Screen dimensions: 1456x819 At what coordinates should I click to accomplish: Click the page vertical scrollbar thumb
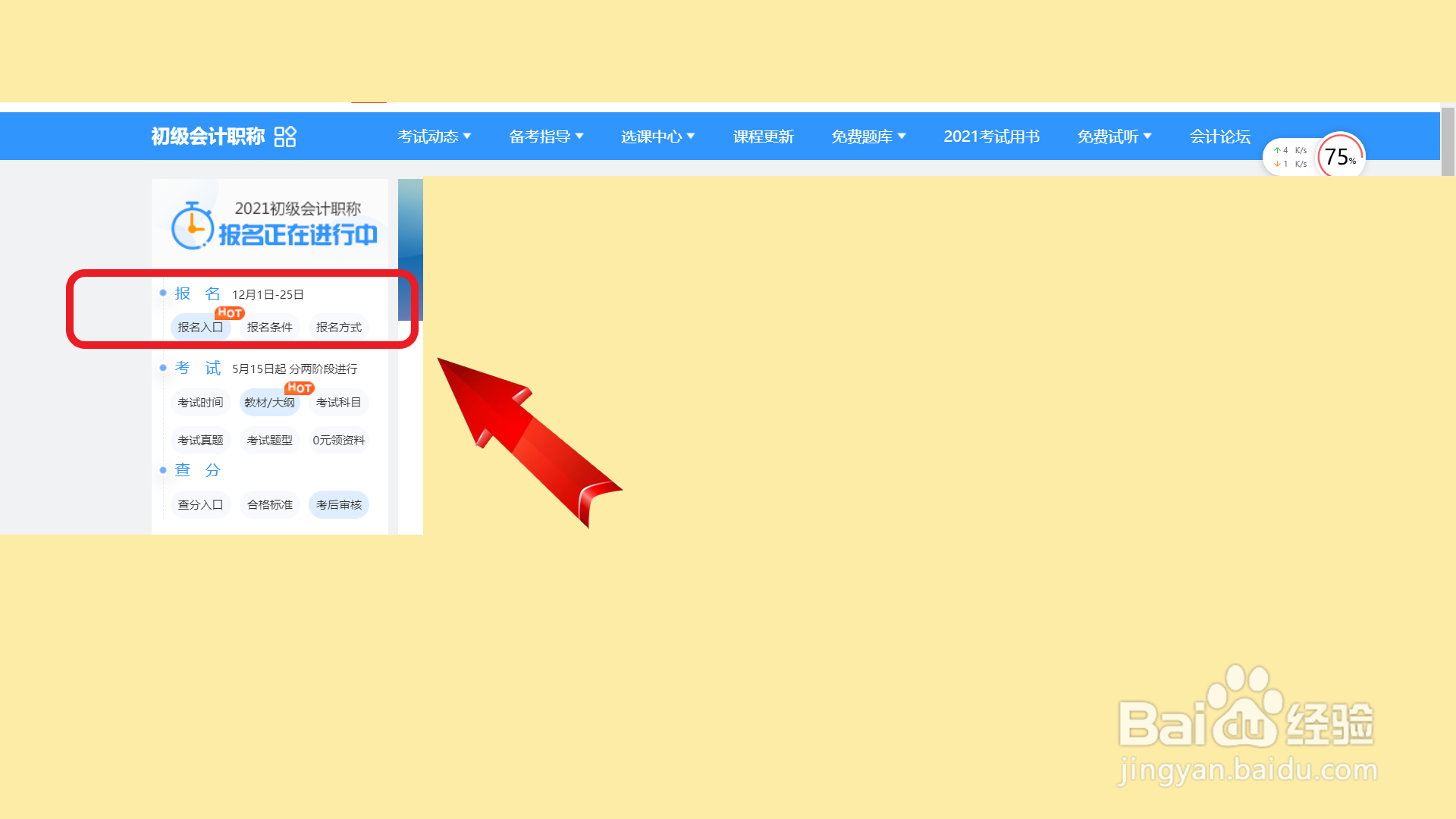[1448, 142]
